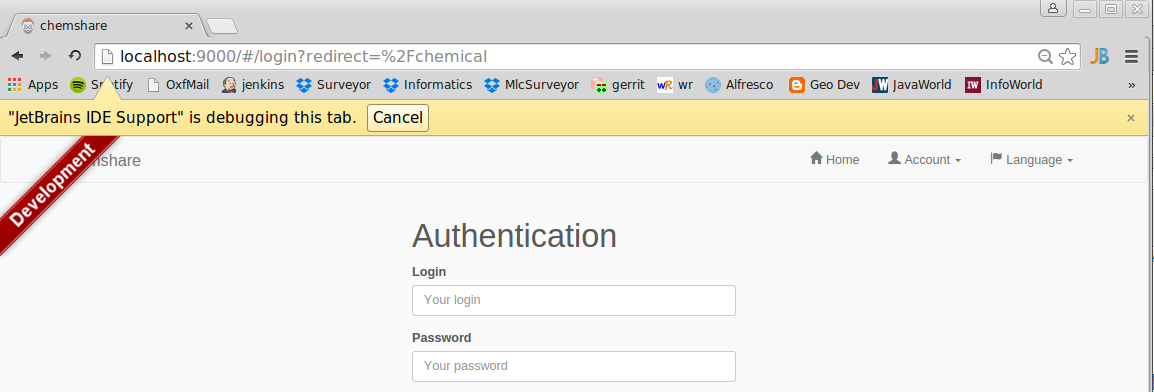
Task: Open the Spotify bookmark
Action: (x=102, y=85)
